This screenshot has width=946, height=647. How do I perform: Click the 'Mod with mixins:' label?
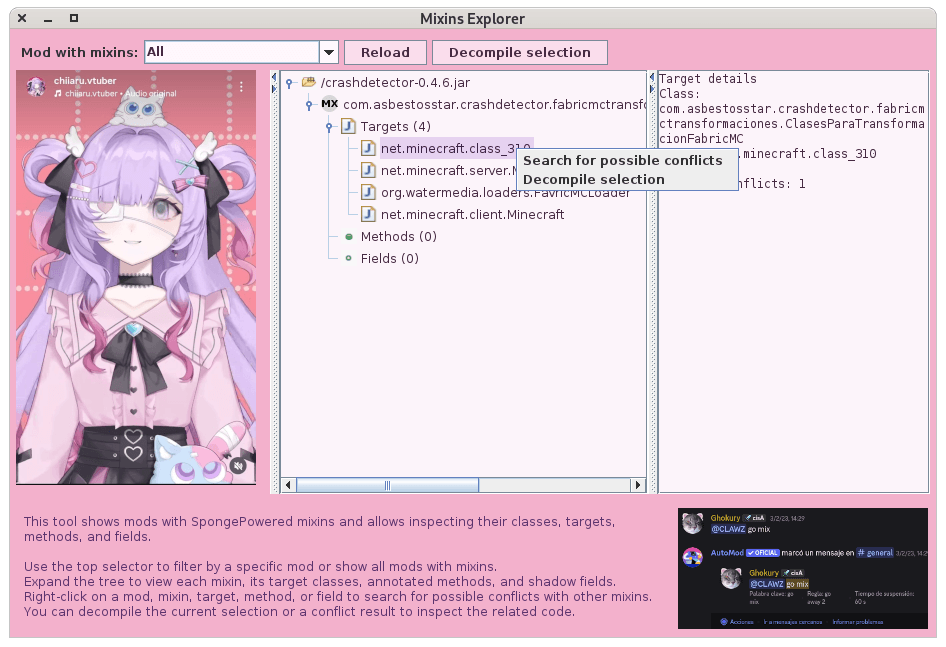(x=80, y=53)
